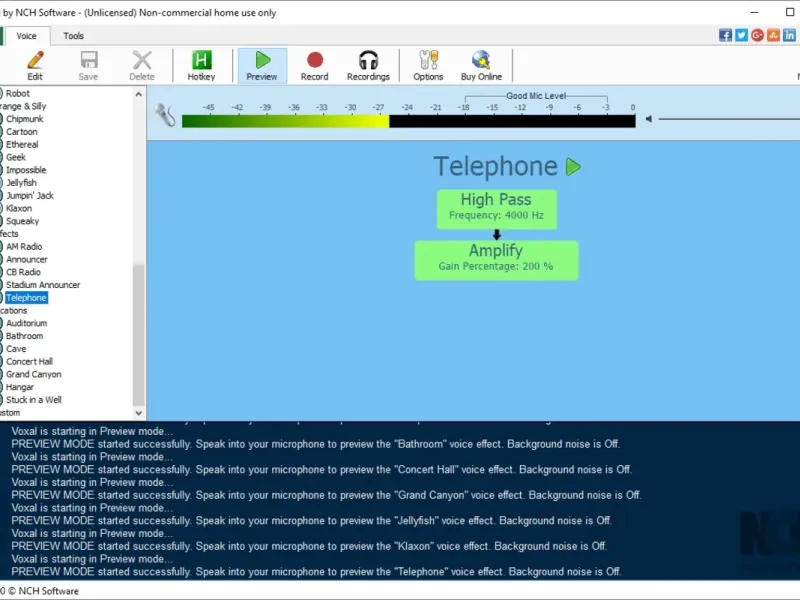
Task: Share on Twitter icon
Action: (741, 35)
